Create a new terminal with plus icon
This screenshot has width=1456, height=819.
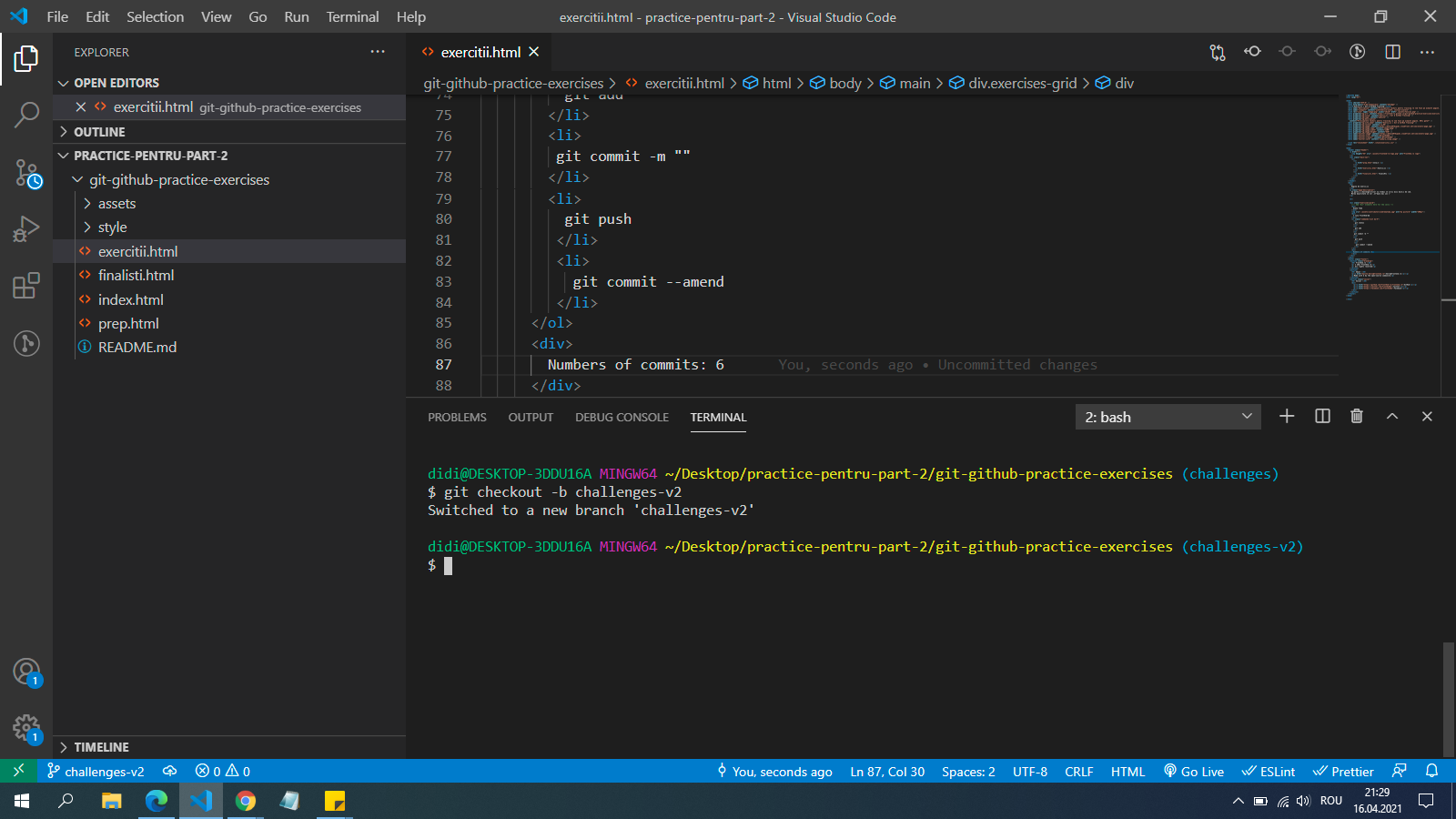tap(1287, 416)
